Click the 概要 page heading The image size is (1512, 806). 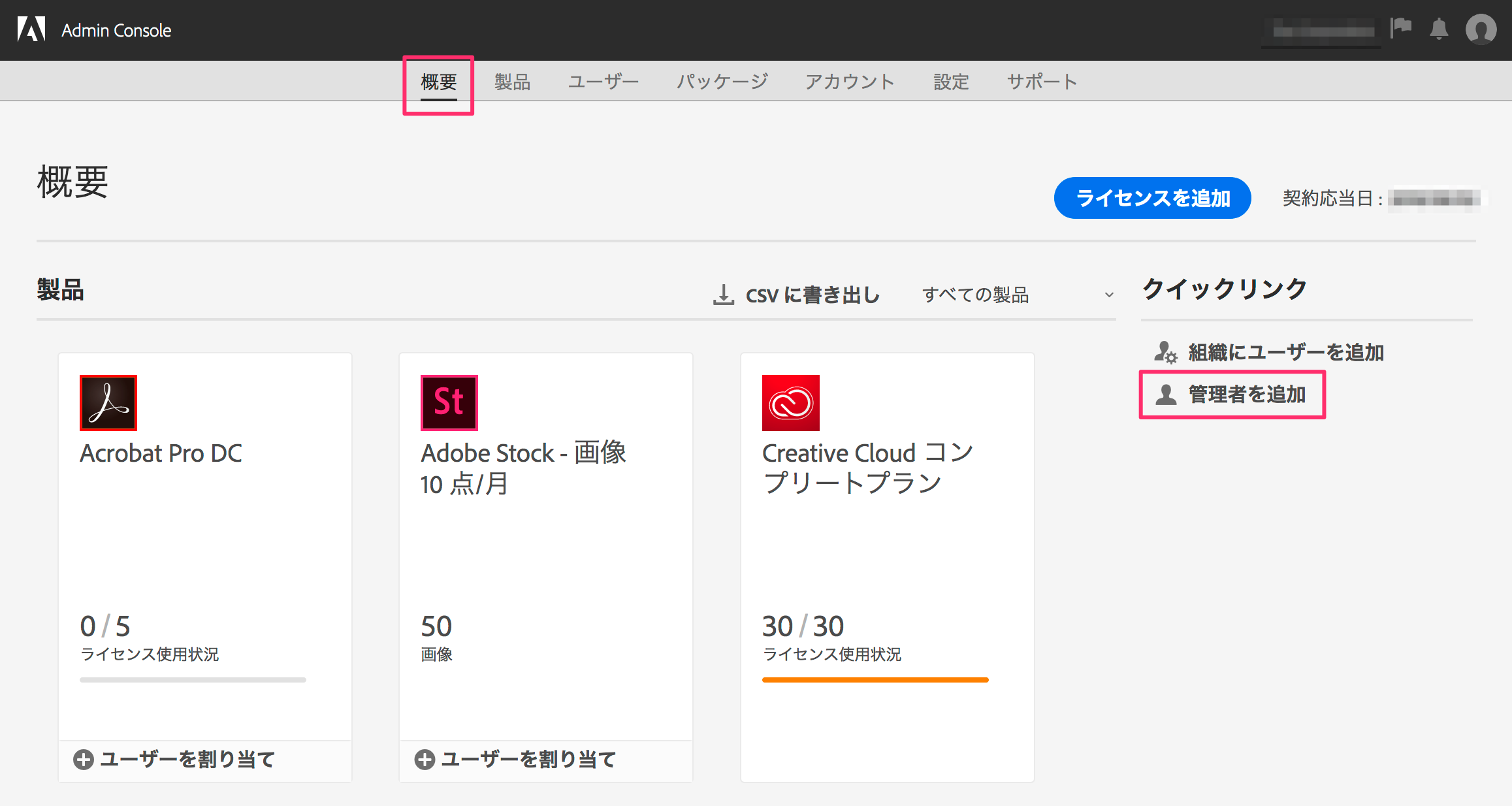(x=72, y=182)
